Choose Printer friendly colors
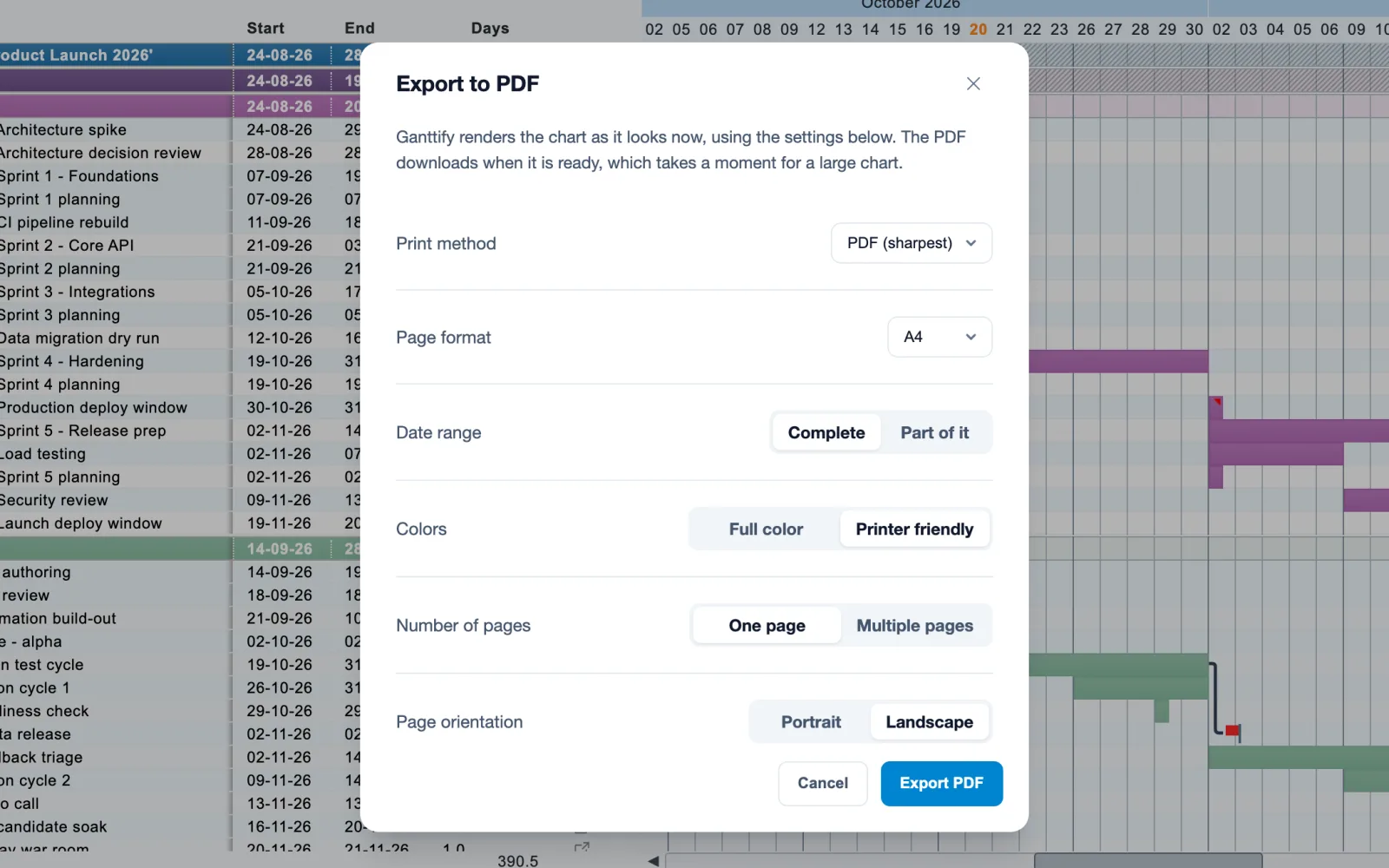This screenshot has width=1389, height=868. 915,529
